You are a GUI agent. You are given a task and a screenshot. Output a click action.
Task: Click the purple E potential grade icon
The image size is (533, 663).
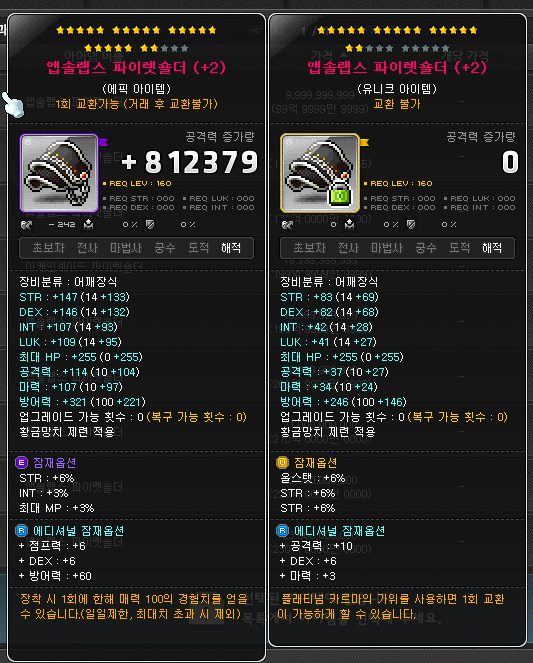pyautogui.click(x=22, y=463)
